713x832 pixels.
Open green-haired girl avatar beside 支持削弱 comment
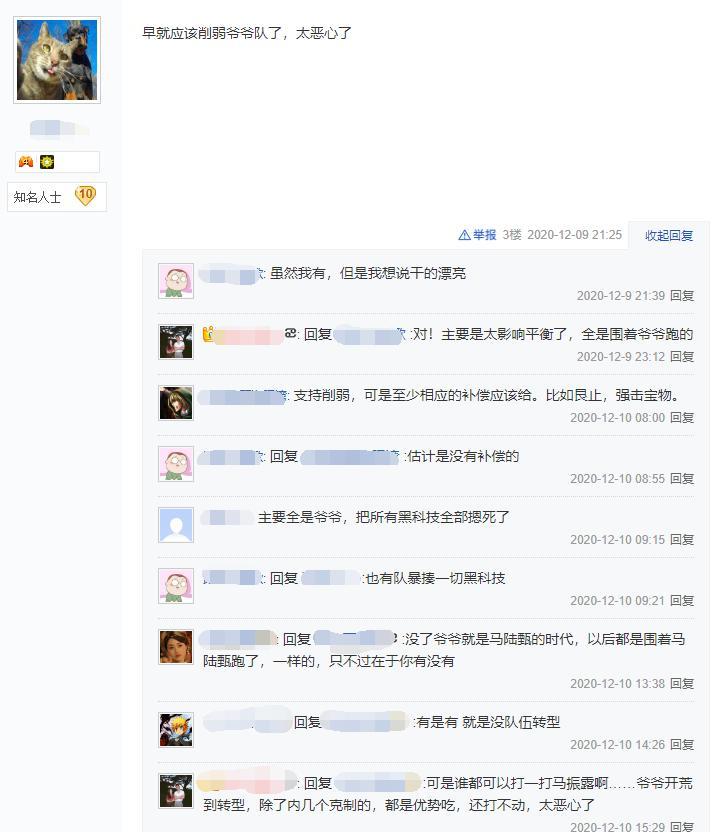point(176,403)
